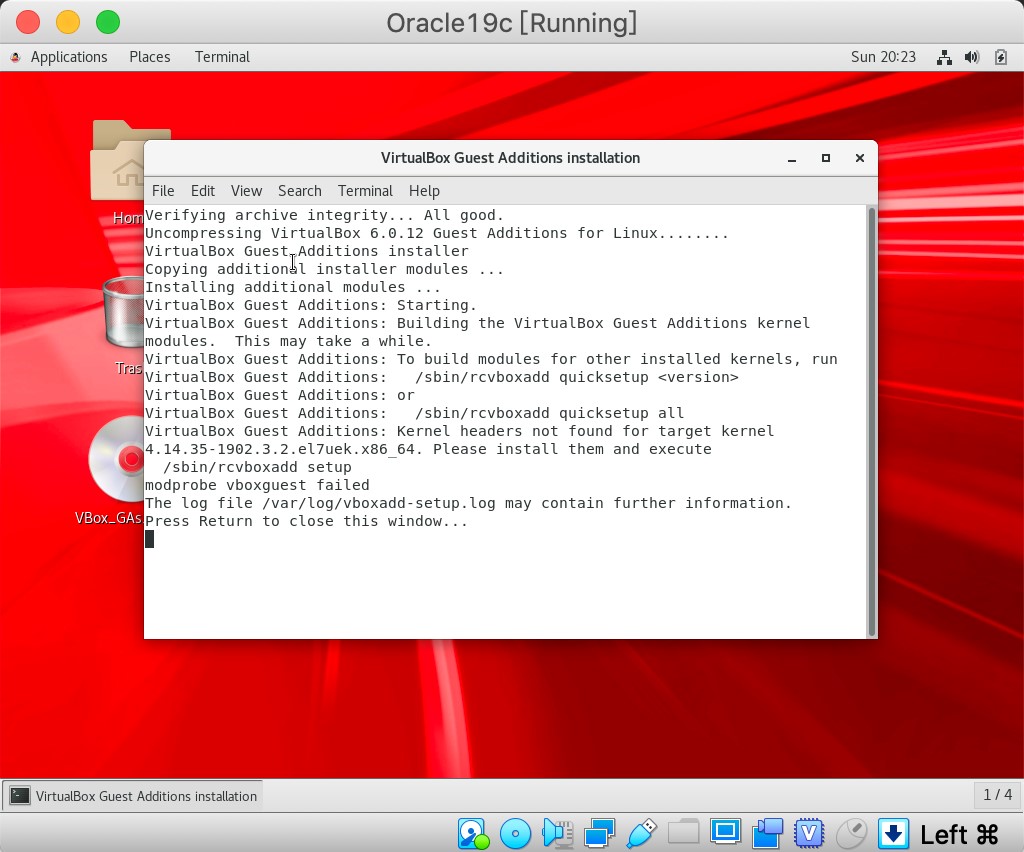Click the Sun 20:23 clock
The image size is (1024, 852).
pos(883,57)
